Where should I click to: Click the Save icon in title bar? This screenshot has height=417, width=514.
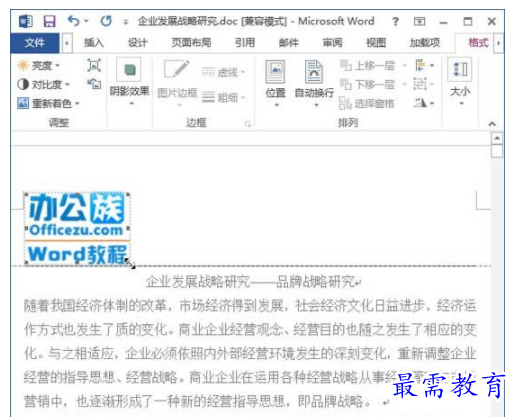(50, 22)
